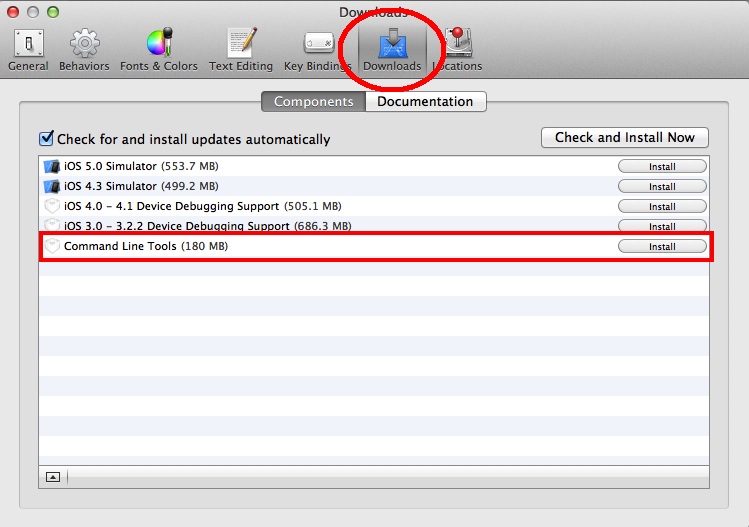Click the Command Line Tools package icon

52,246
